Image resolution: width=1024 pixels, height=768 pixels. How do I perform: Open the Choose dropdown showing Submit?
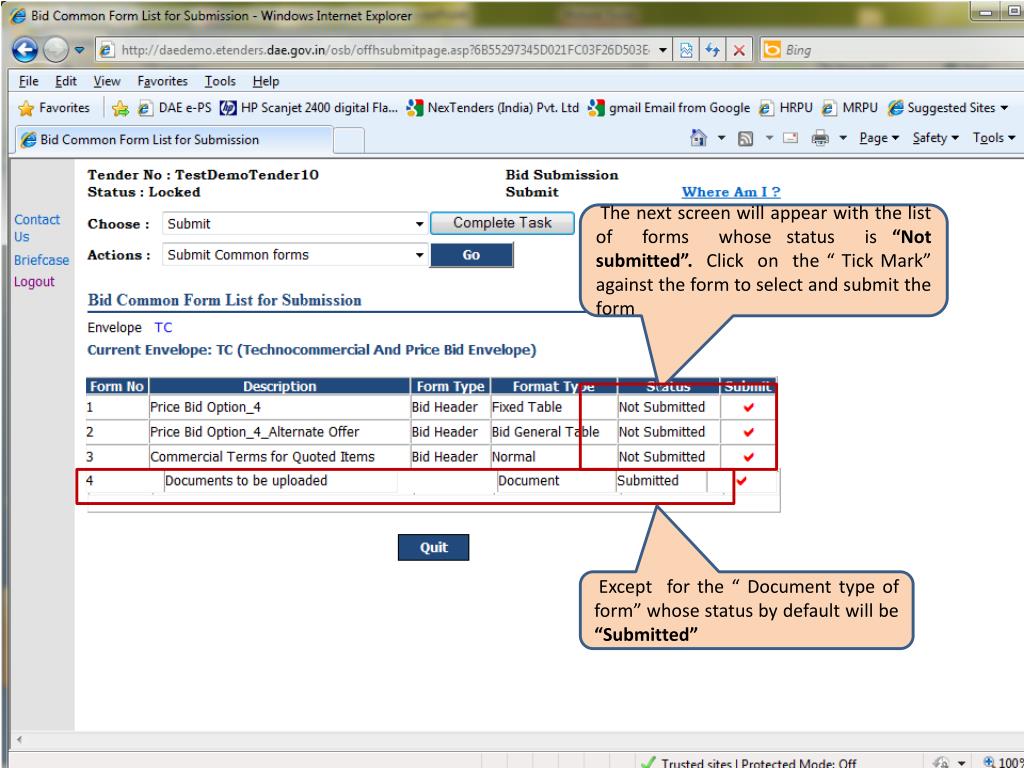[295, 224]
